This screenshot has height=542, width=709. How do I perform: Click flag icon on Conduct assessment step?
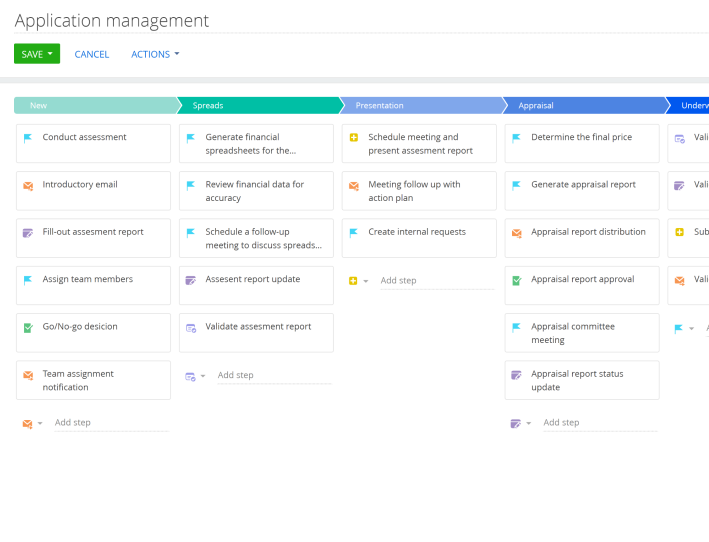coord(28,138)
